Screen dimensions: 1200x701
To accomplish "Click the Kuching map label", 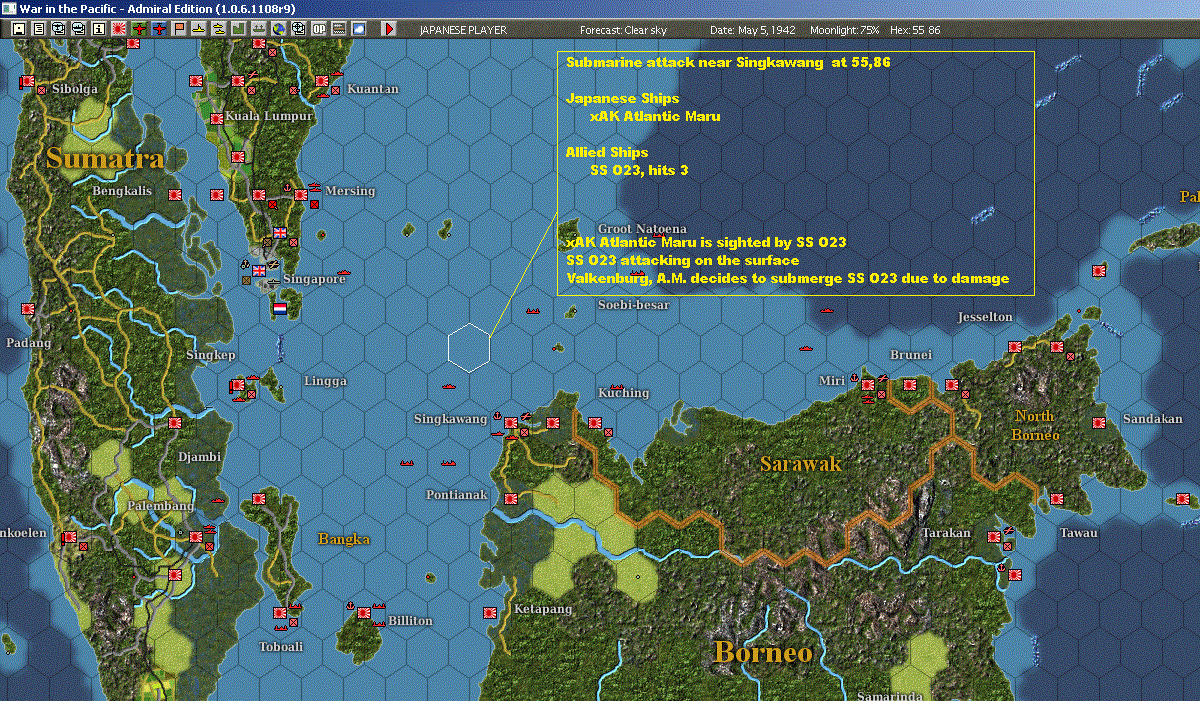I will (x=623, y=393).
